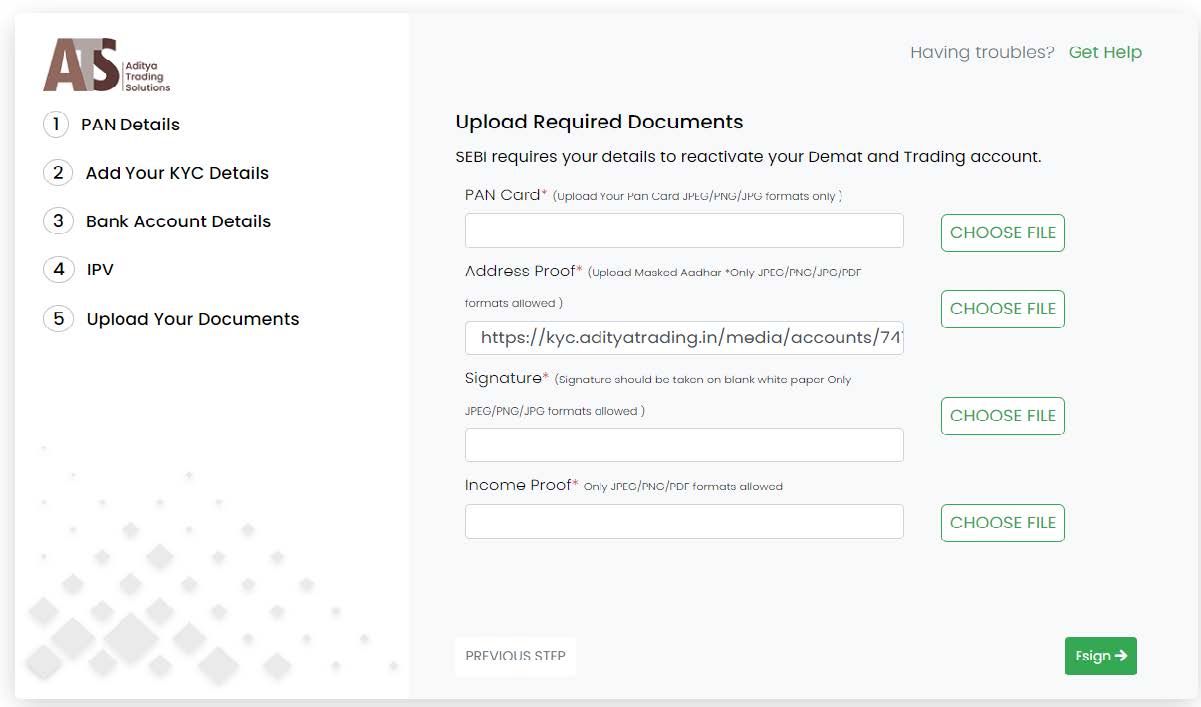Focus the Signature file field
1201x707 pixels.
pos(684,445)
